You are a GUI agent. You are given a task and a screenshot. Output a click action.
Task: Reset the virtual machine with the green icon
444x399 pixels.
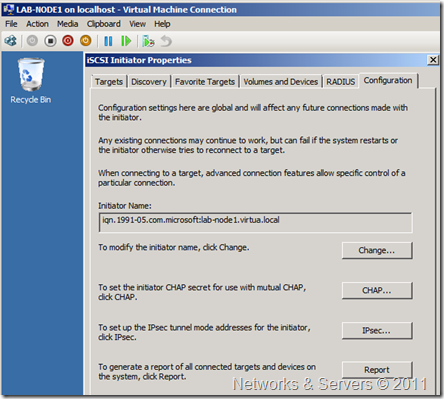click(x=126, y=41)
